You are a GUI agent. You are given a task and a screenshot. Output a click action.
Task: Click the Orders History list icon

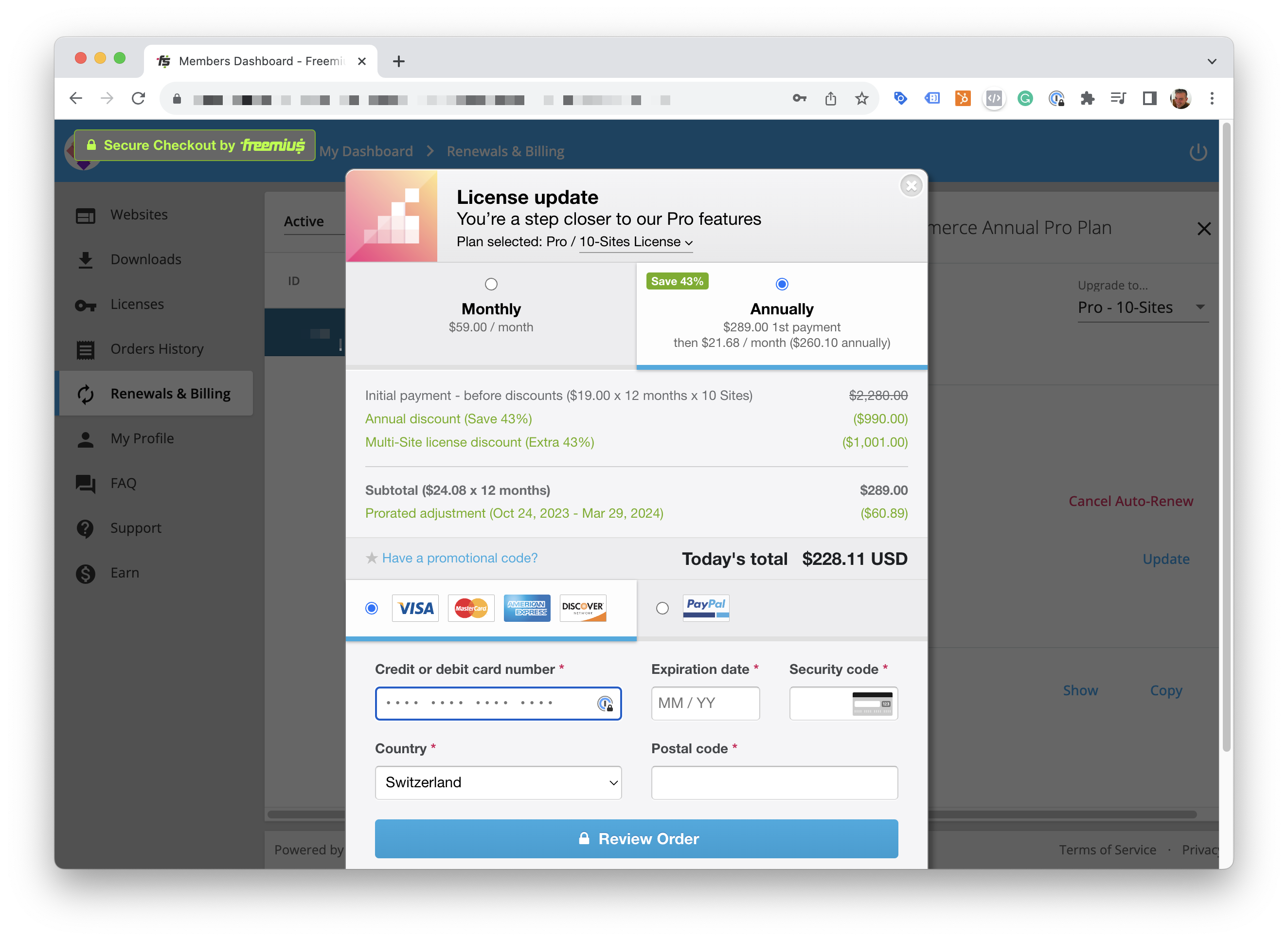pyautogui.click(x=86, y=349)
